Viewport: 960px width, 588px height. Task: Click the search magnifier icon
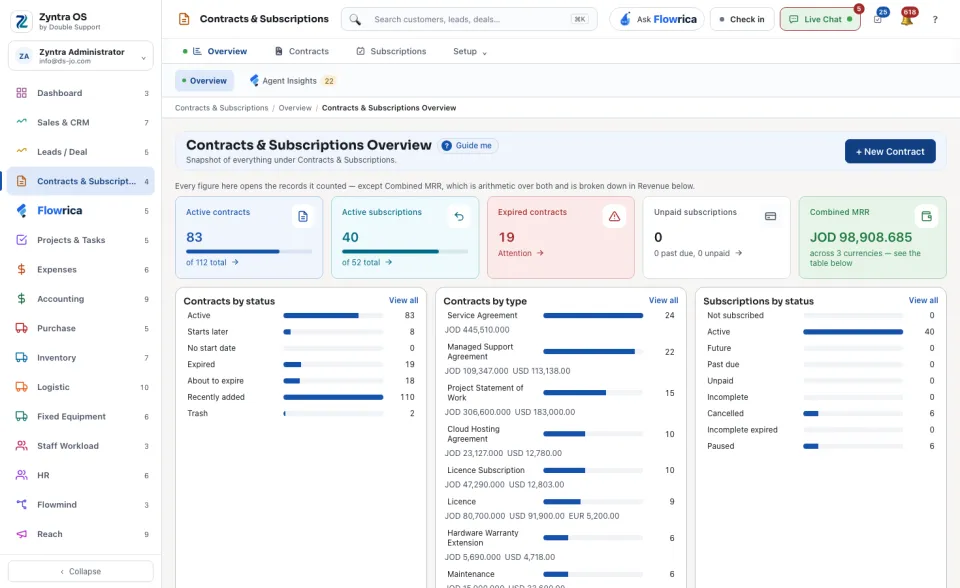[355, 20]
